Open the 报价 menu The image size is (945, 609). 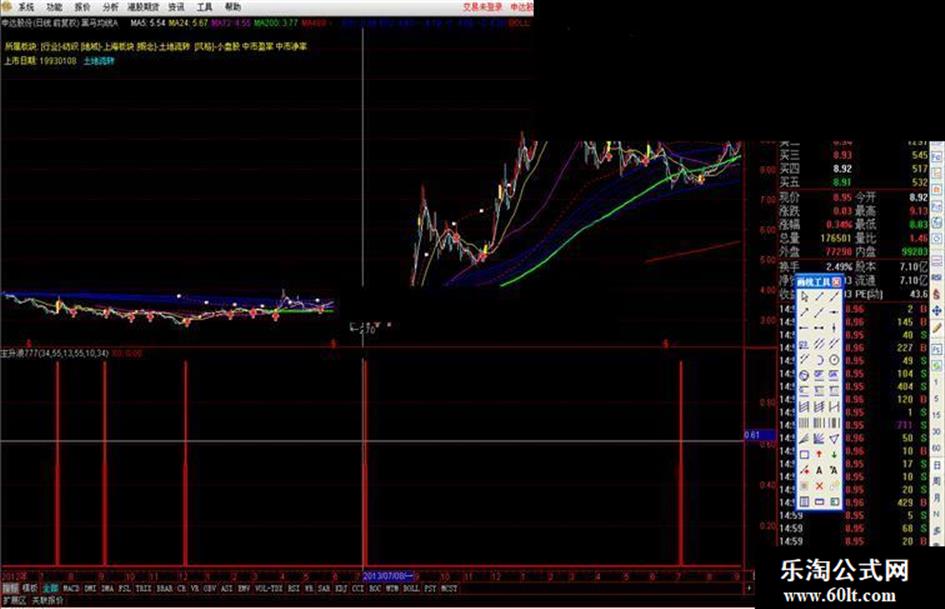pyautogui.click(x=83, y=7)
